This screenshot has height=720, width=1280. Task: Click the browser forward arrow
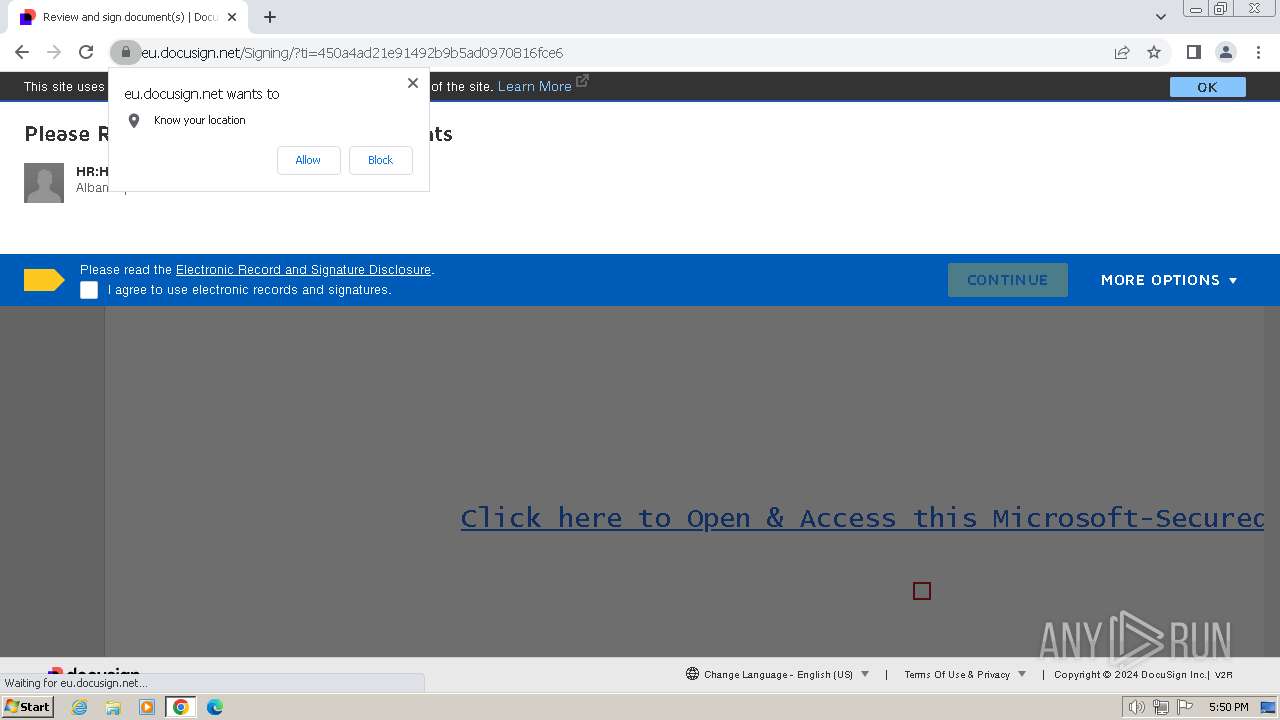pyautogui.click(x=54, y=52)
